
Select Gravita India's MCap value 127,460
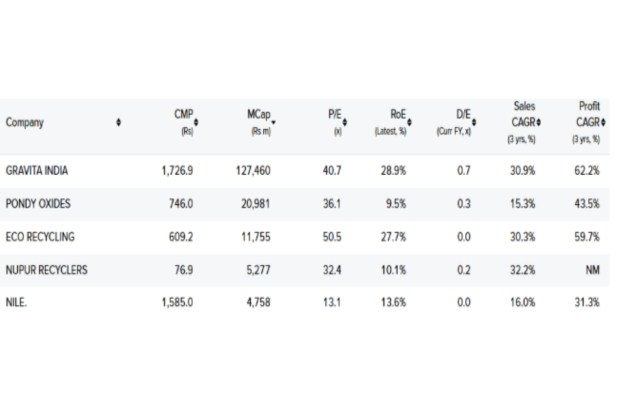pos(250,171)
